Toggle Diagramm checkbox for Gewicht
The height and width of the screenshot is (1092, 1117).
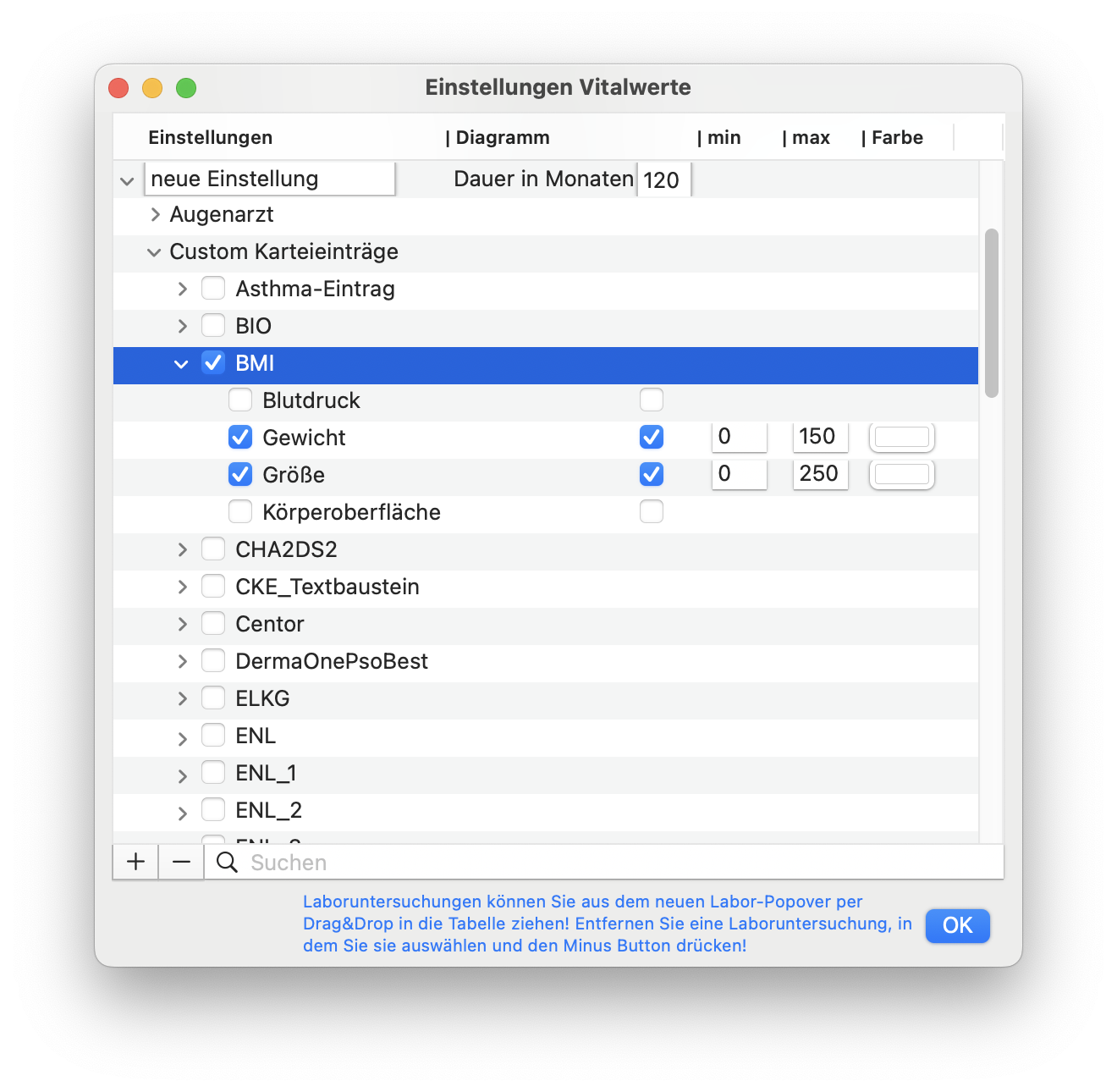tap(652, 437)
